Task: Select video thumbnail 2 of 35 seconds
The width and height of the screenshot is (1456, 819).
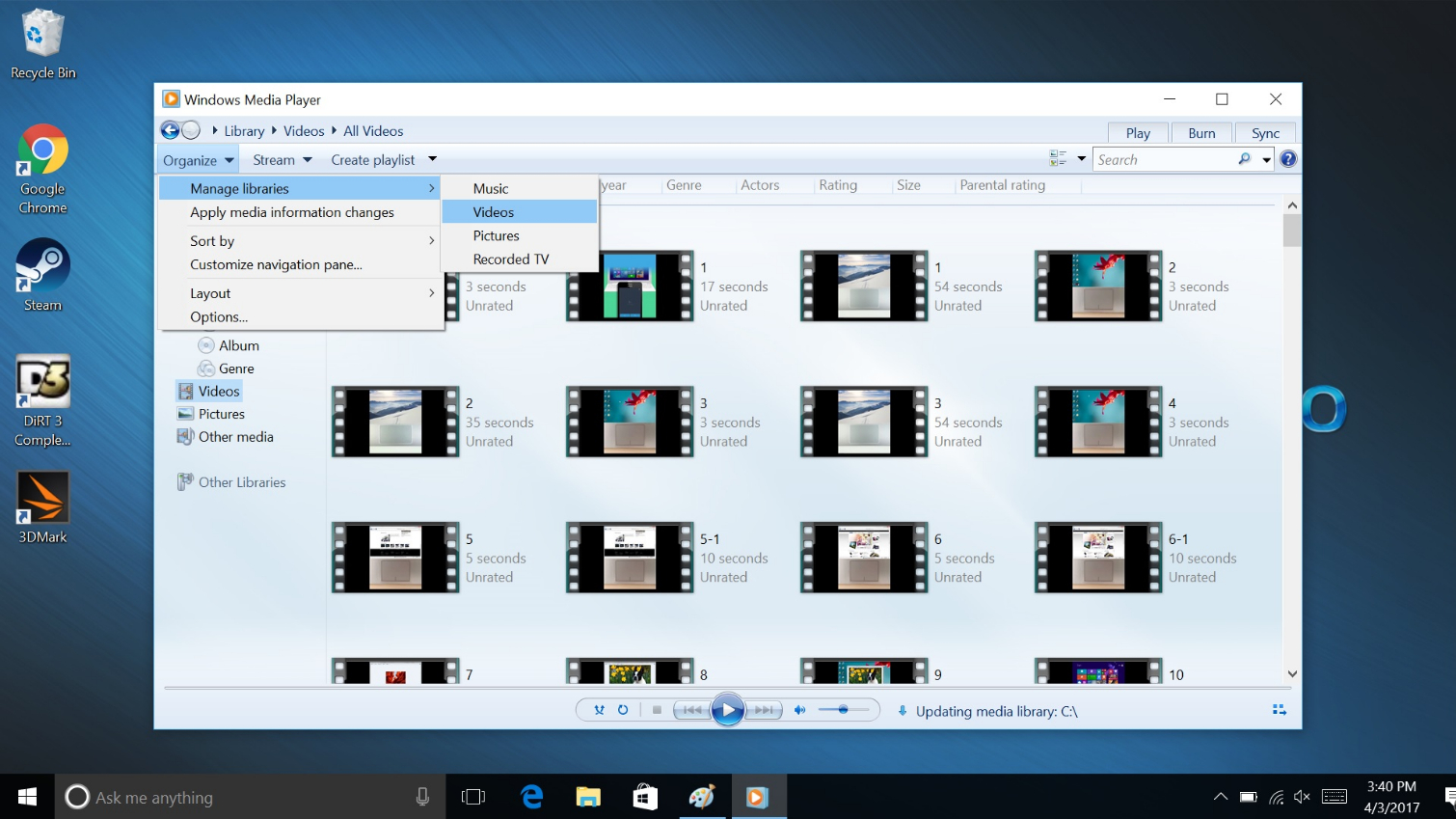Action: pyautogui.click(x=395, y=422)
